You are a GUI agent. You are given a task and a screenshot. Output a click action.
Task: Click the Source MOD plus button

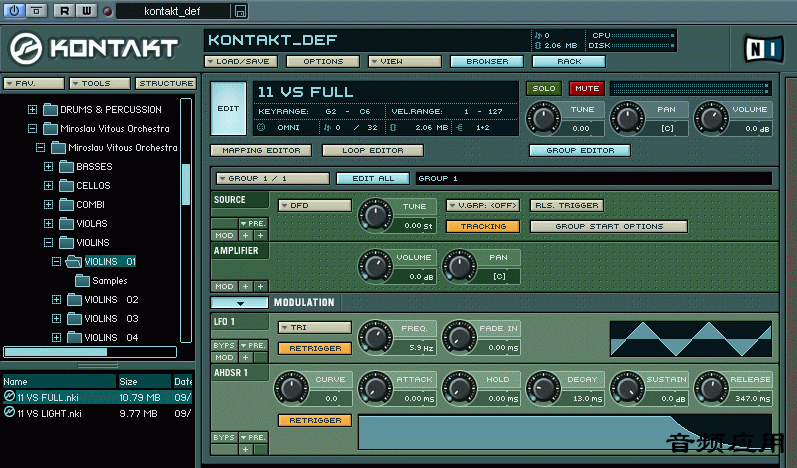click(246, 235)
